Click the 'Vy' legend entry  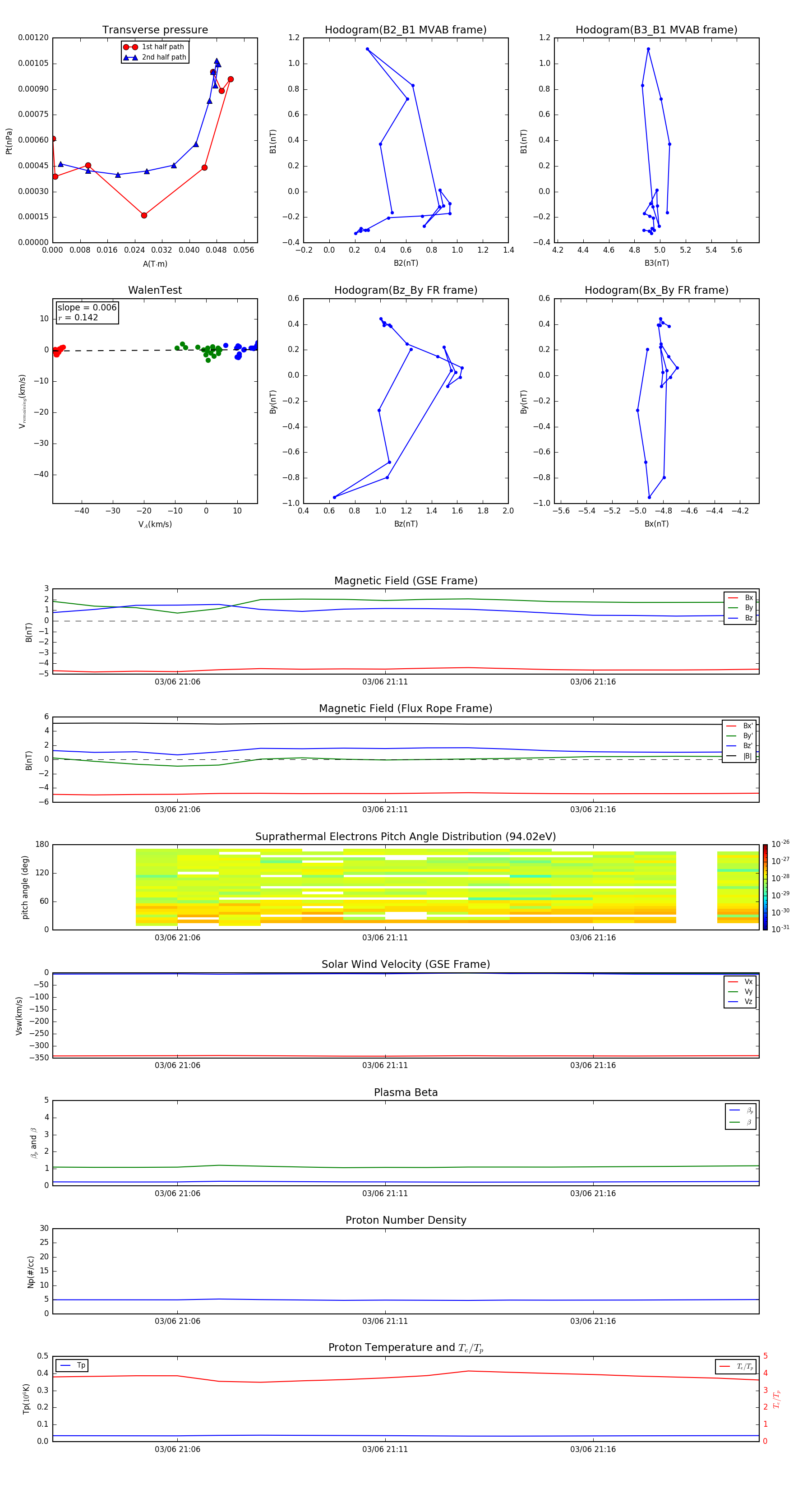pos(741,991)
